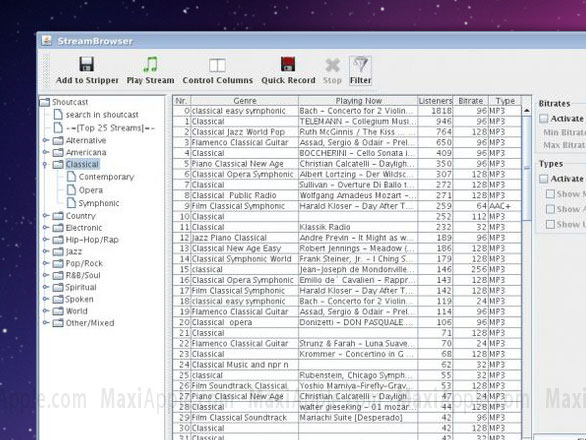Screen dimensions: 586x440
Task: Click the Opera document icon
Action: coord(71,190)
